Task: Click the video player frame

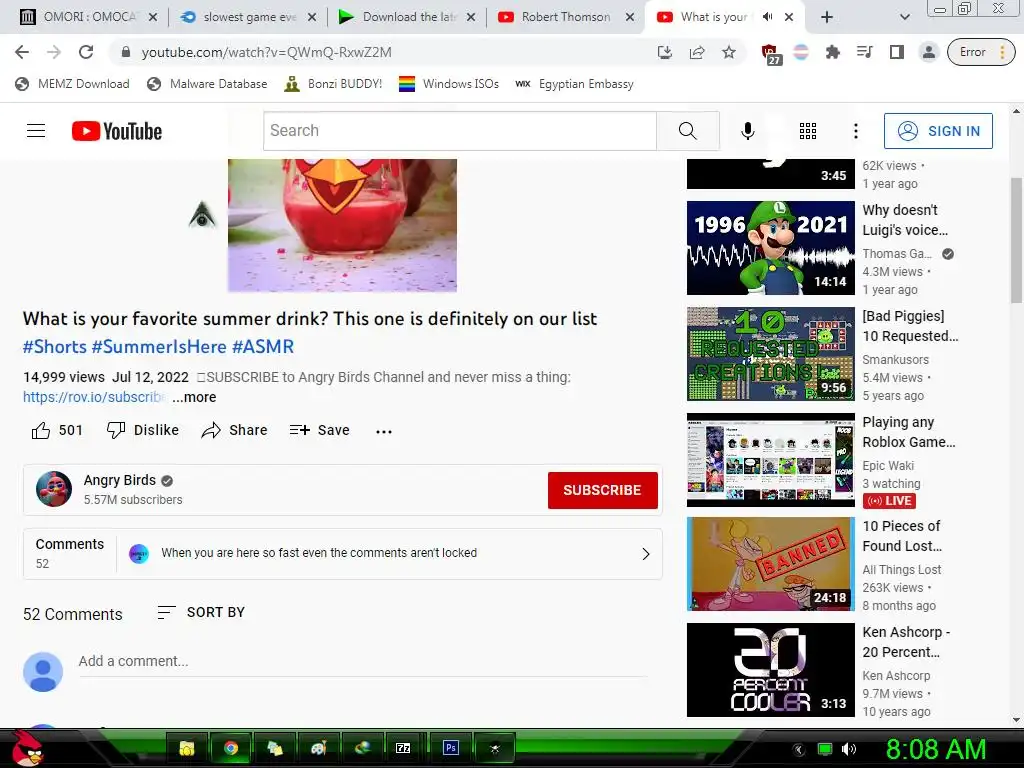Action: click(342, 225)
